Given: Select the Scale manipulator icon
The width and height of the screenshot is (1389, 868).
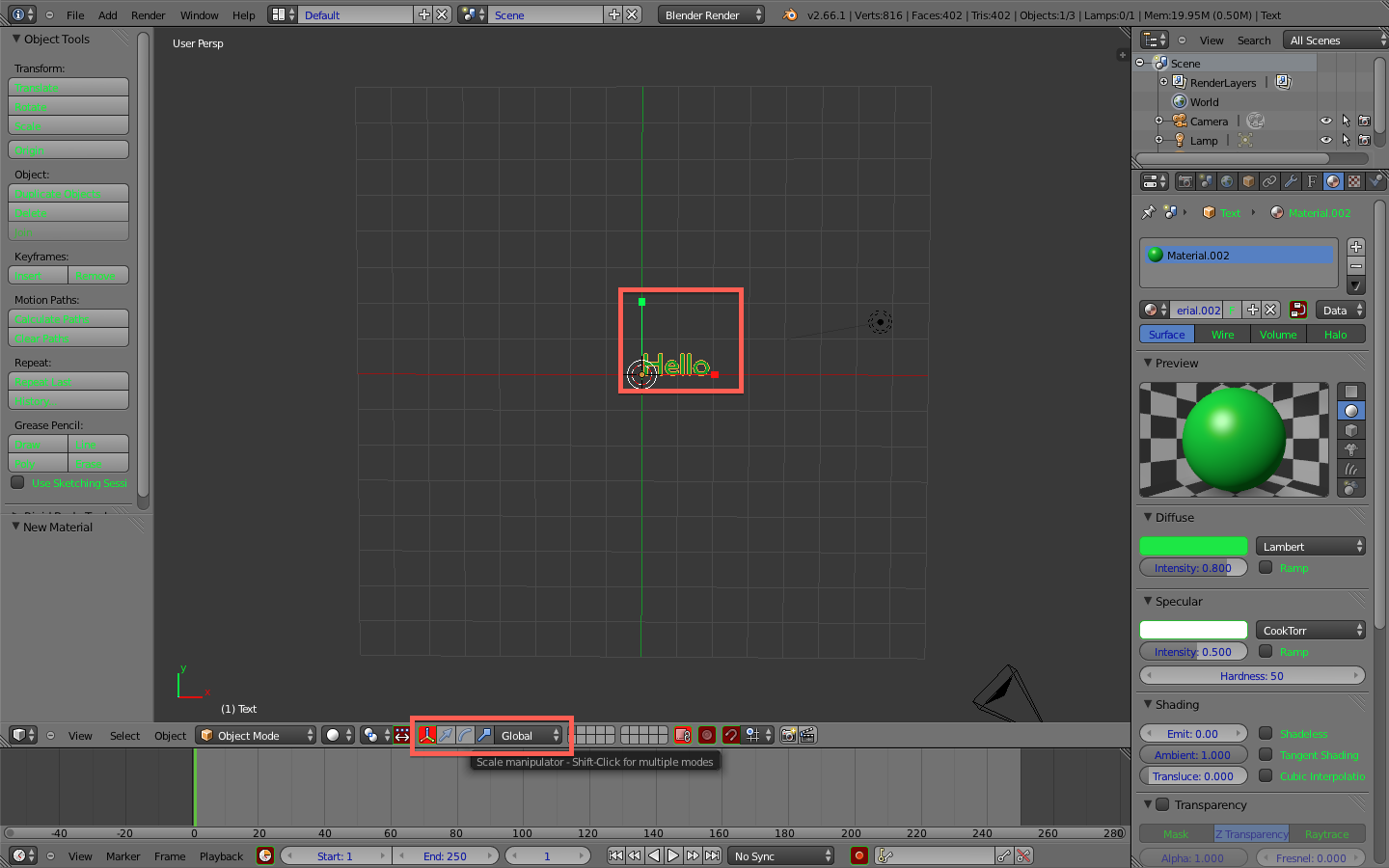Looking at the screenshot, I should pos(484,735).
